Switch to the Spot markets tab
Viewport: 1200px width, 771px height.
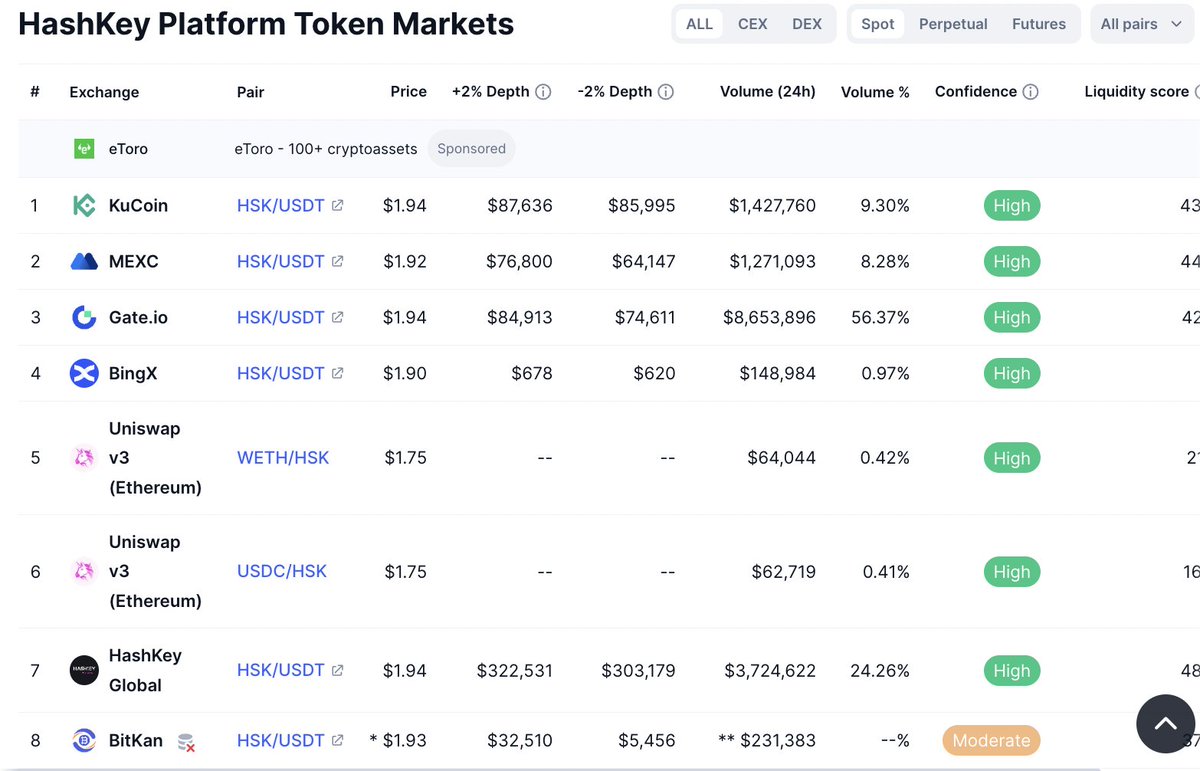click(878, 24)
